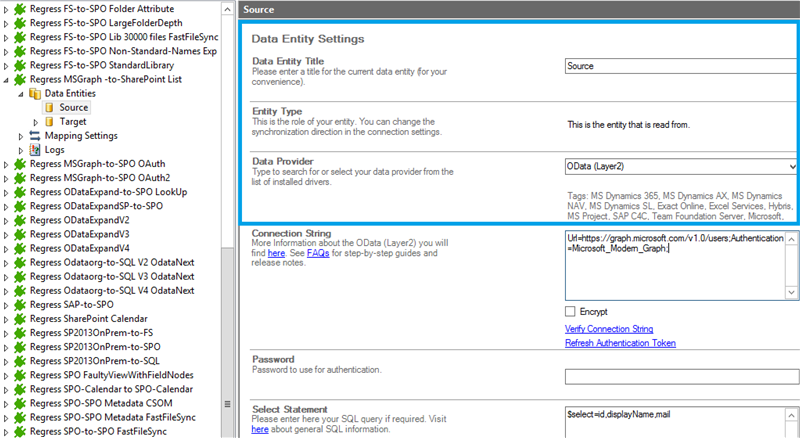This screenshot has width=800, height=438.
Task: Expand the Mapping Settings tree node
Action: click(x=22, y=135)
